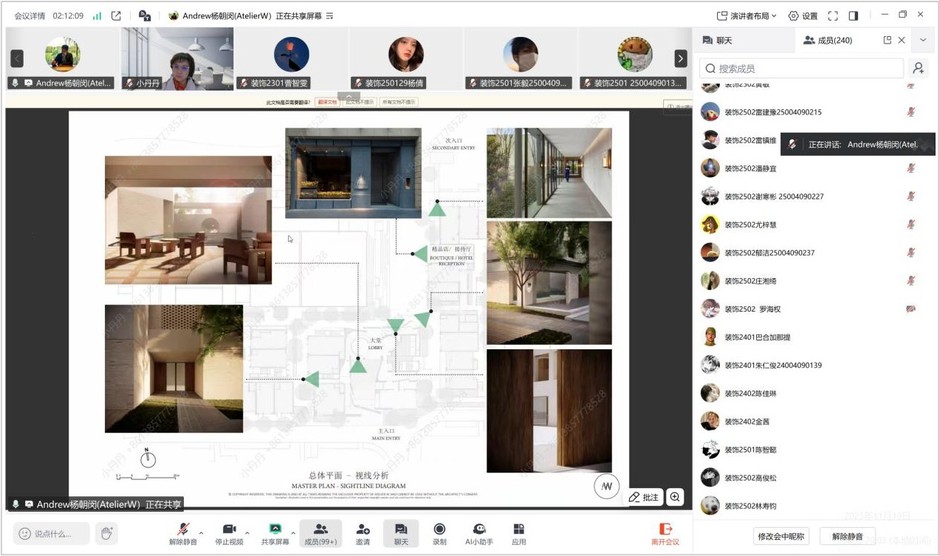
Task: Click the 修改会中昵称 button
Action: [x=782, y=536]
